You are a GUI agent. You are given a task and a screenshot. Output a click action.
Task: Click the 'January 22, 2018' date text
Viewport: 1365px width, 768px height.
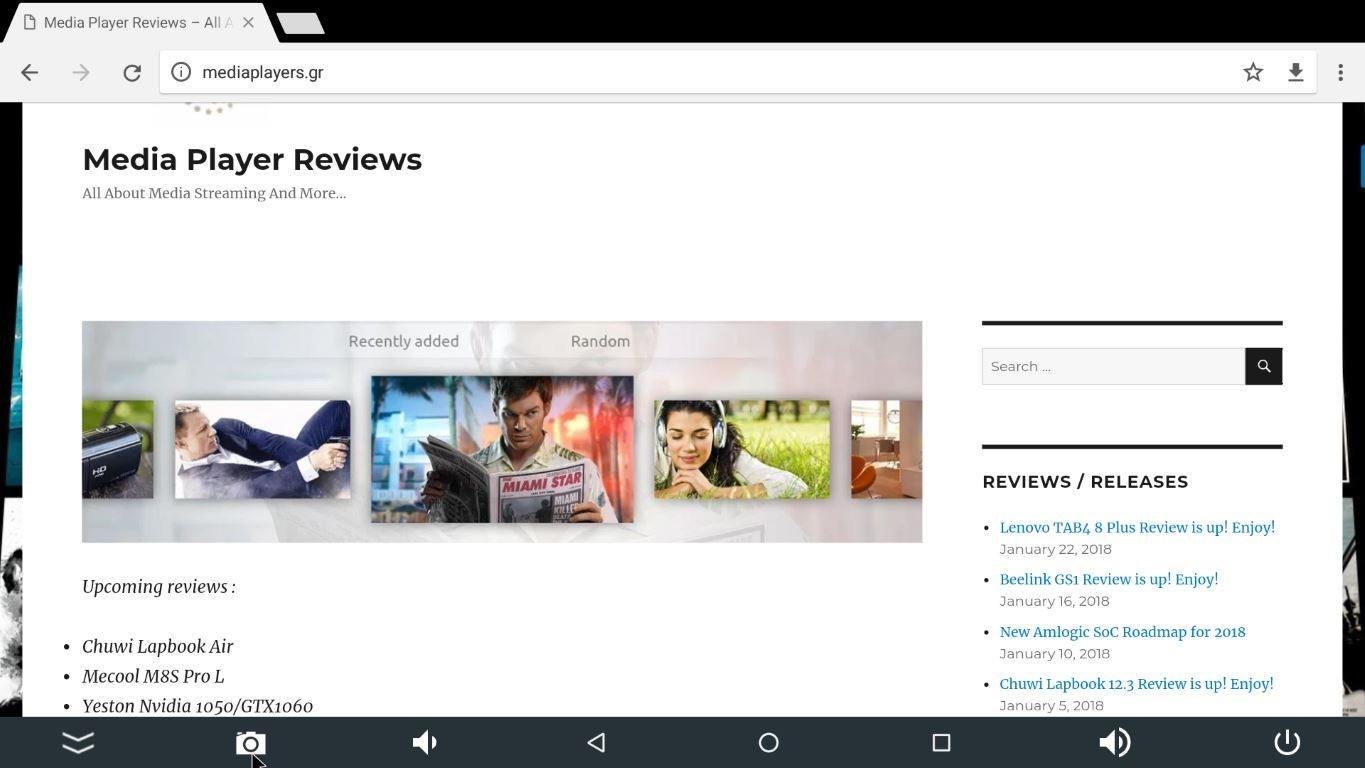pos(1055,549)
